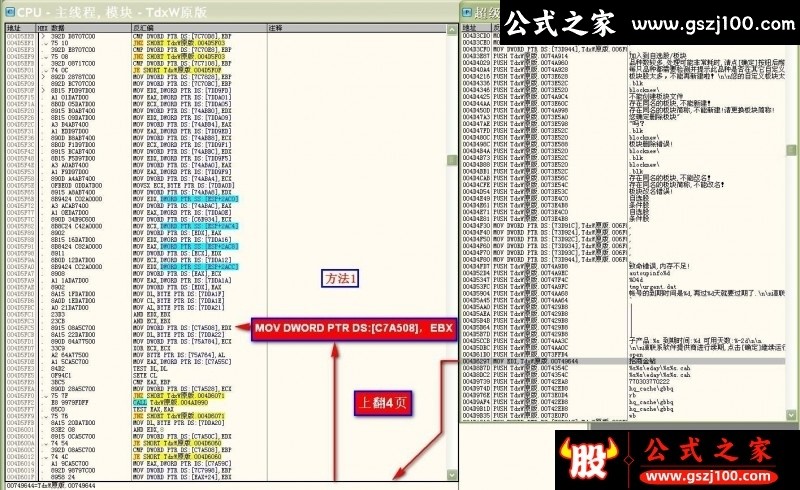Click the right window's scrollbar down arrow
Viewport: 800px width, 490px height.
pyautogui.click(x=791, y=415)
